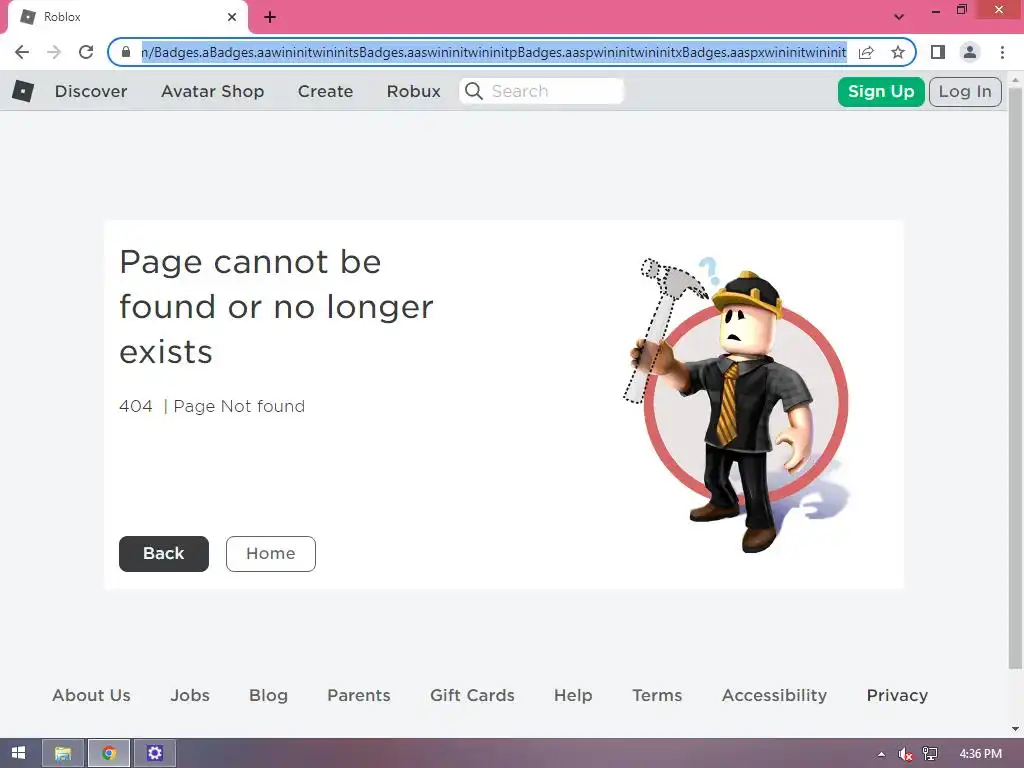Open the Blog footer link
Image resolution: width=1024 pixels, height=768 pixels.
268,696
